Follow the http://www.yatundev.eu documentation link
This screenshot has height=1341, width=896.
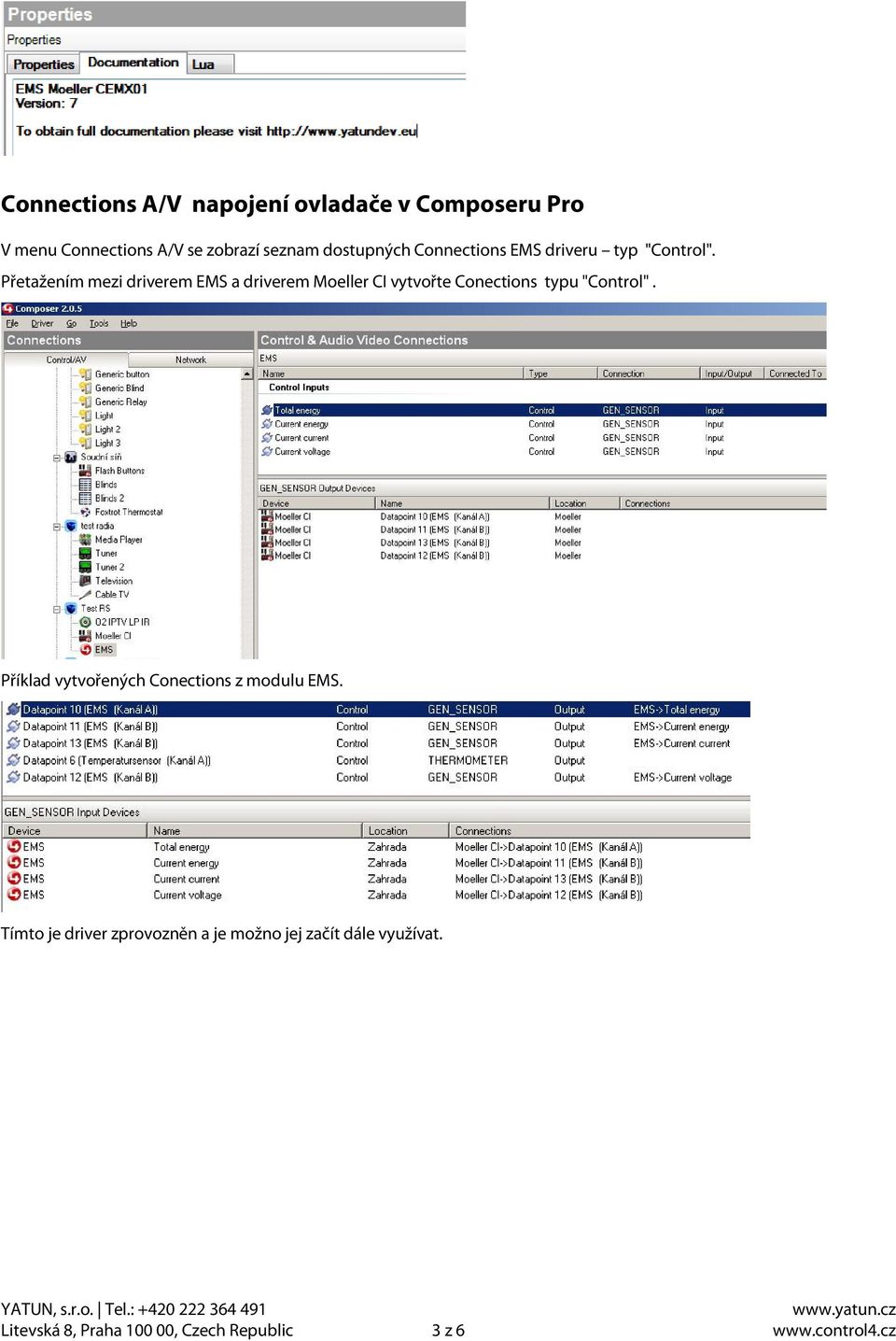[x=342, y=132]
